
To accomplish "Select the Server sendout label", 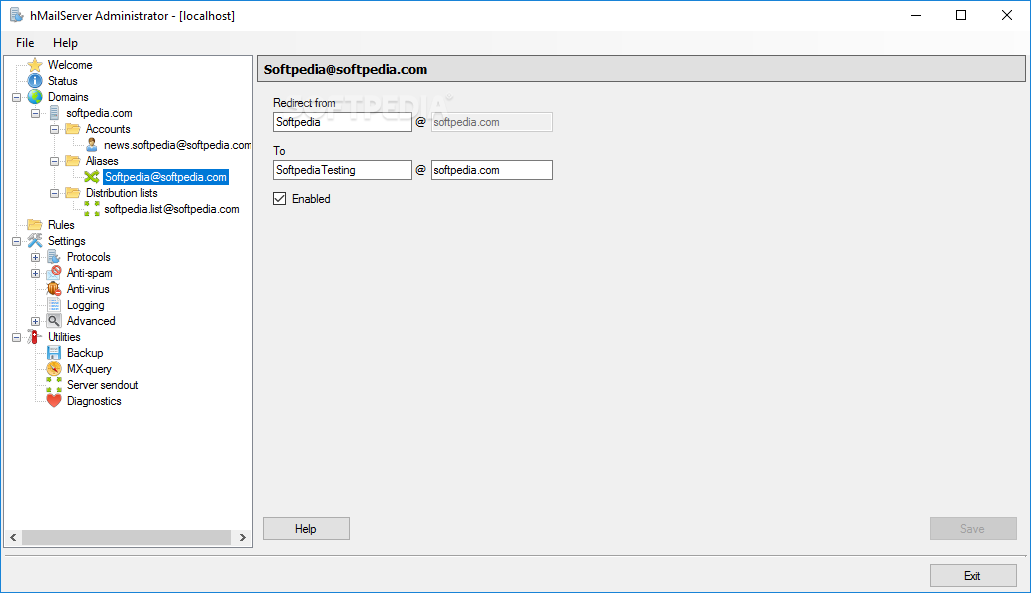I will click(103, 385).
